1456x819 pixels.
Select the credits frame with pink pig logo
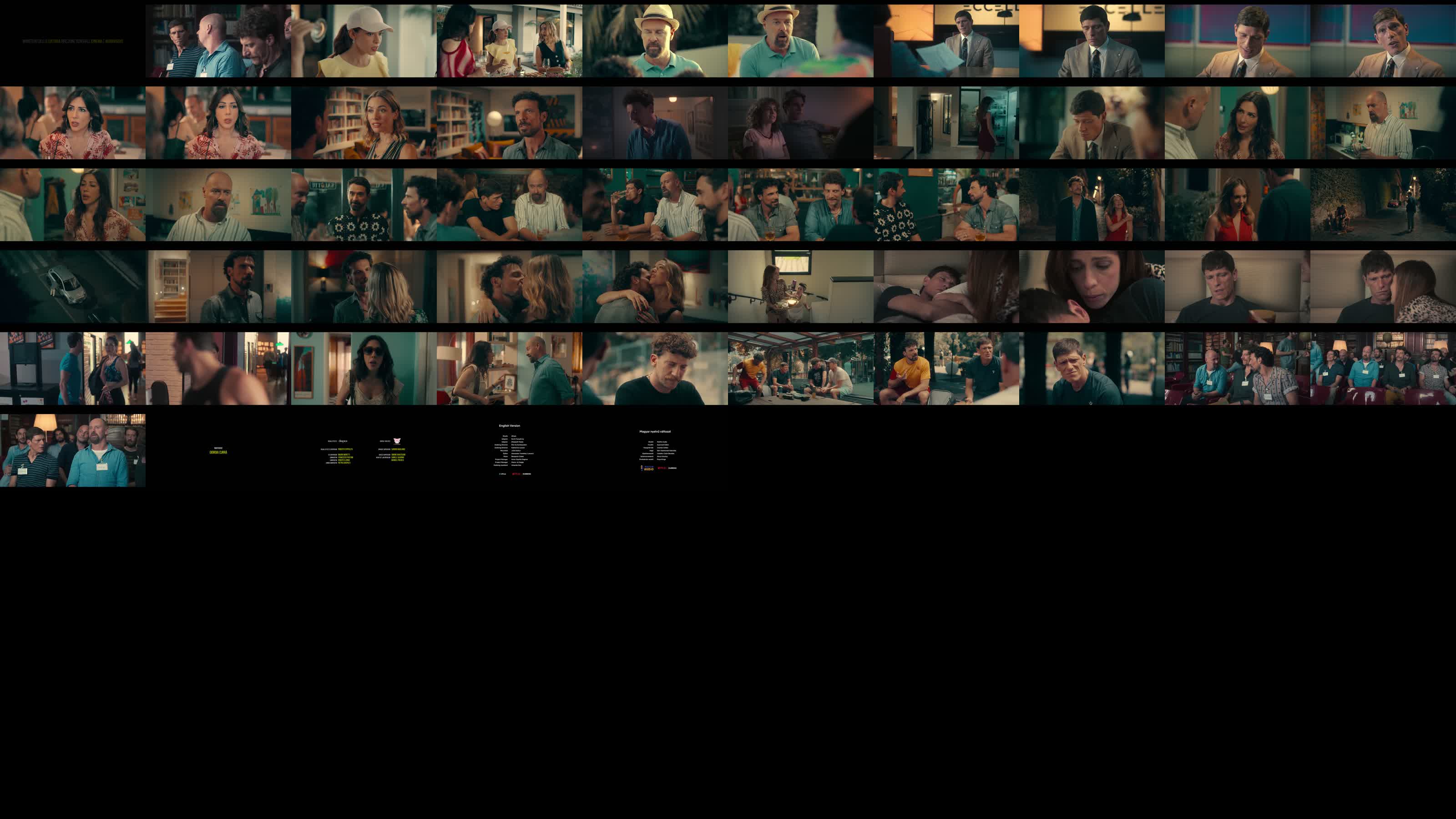(x=364, y=450)
